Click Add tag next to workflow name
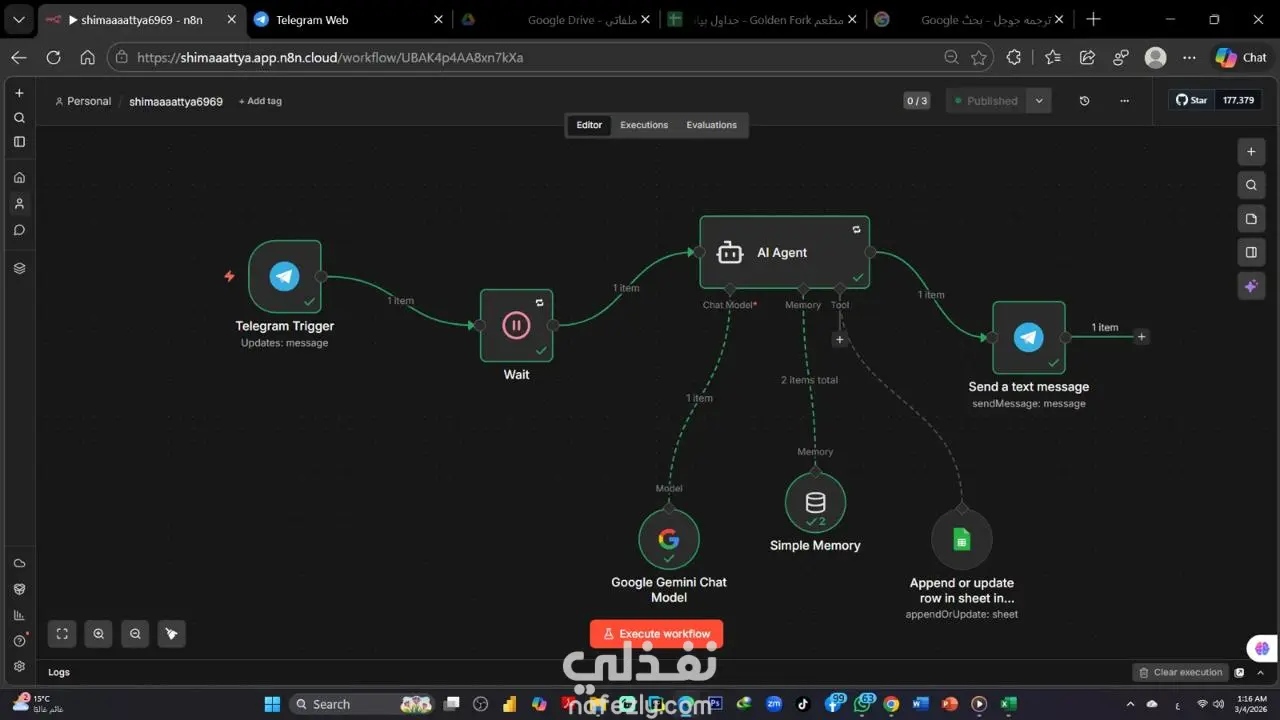This screenshot has width=1280, height=720. click(x=260, y=101)
